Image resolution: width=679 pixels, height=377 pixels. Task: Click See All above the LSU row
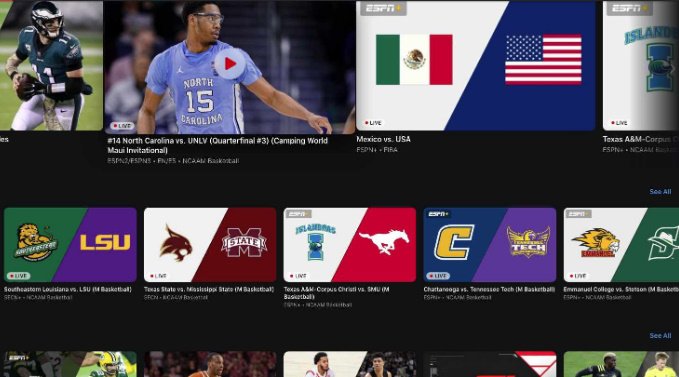point(660,191)
